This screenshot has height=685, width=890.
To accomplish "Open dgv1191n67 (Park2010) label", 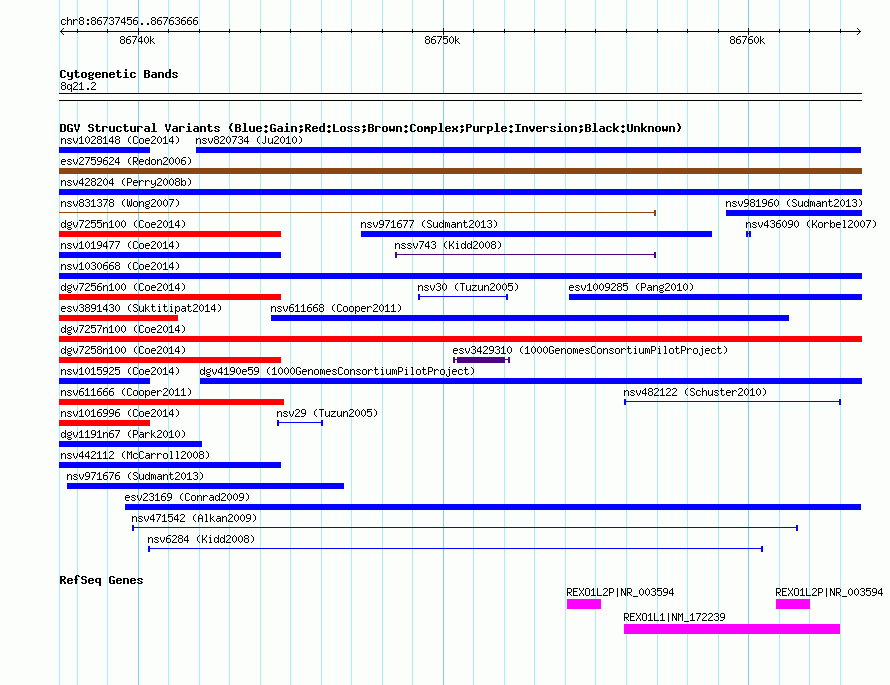I will point(123,434).
